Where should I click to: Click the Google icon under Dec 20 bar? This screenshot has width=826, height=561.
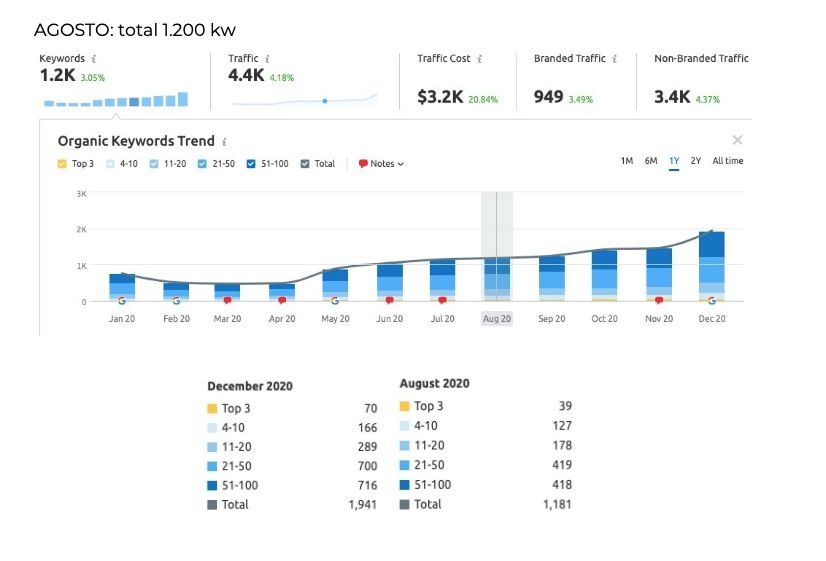point(712,301)
